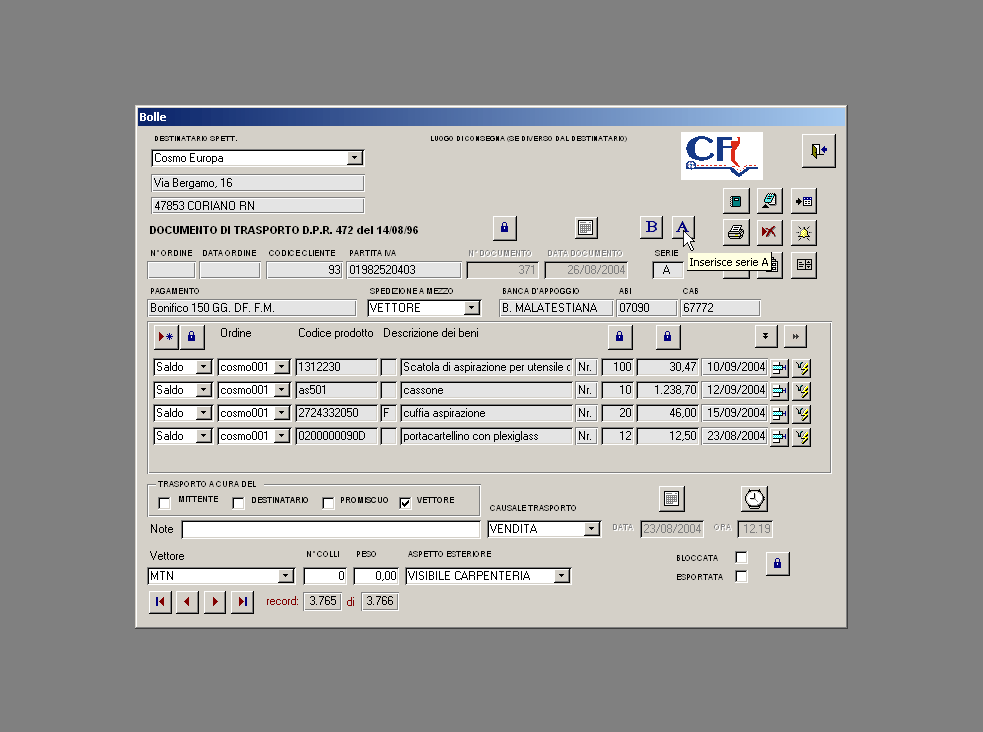Click the lightning icon on the portacartellino row
Image resolution: width=983 pixels, height=732 pixels.
coord(802,437)
